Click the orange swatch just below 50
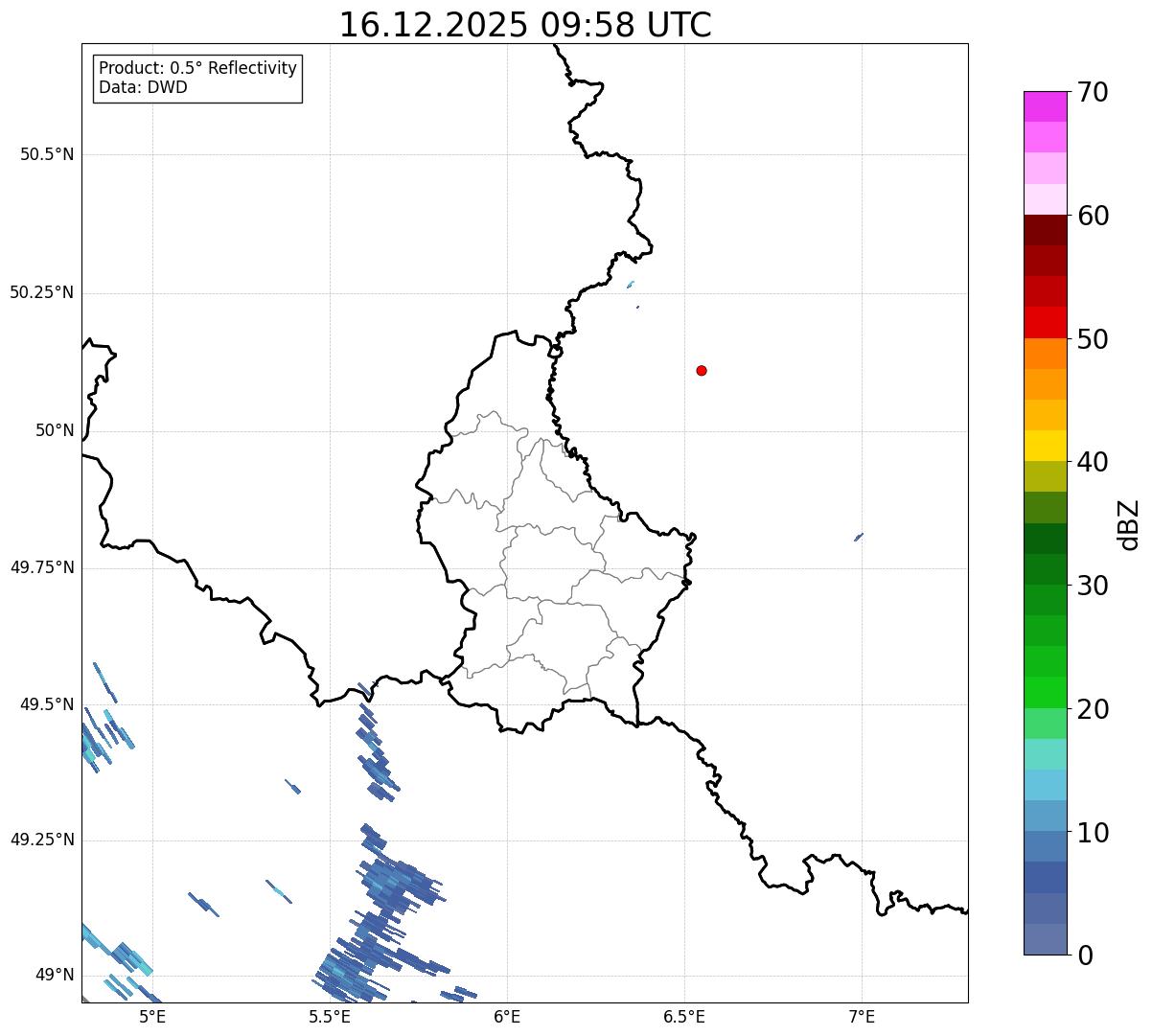The width and height of the screenshot is (1152, 1036). point(1045,354)
